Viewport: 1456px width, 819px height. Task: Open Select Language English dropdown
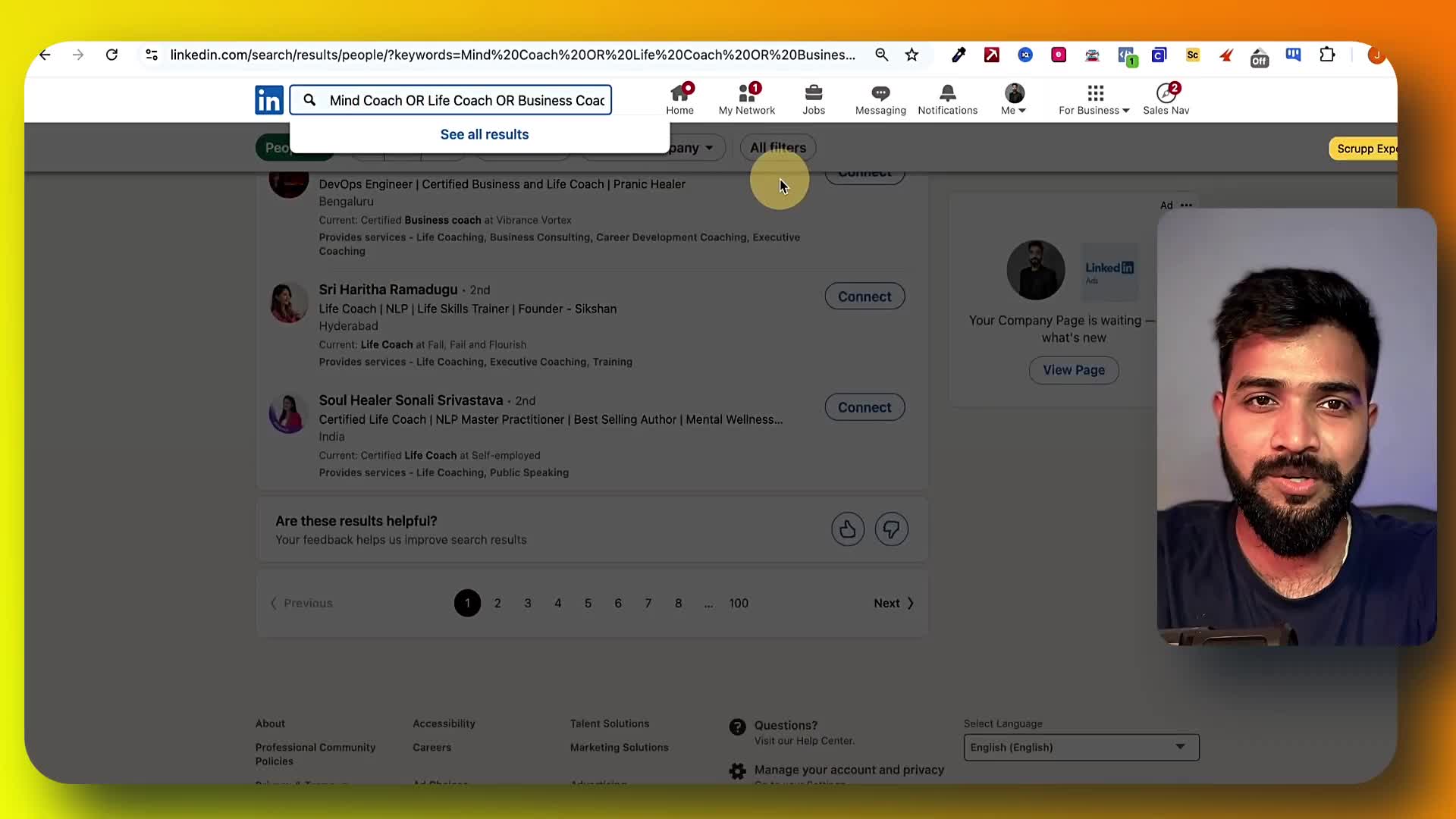[x=1081, y=747]
